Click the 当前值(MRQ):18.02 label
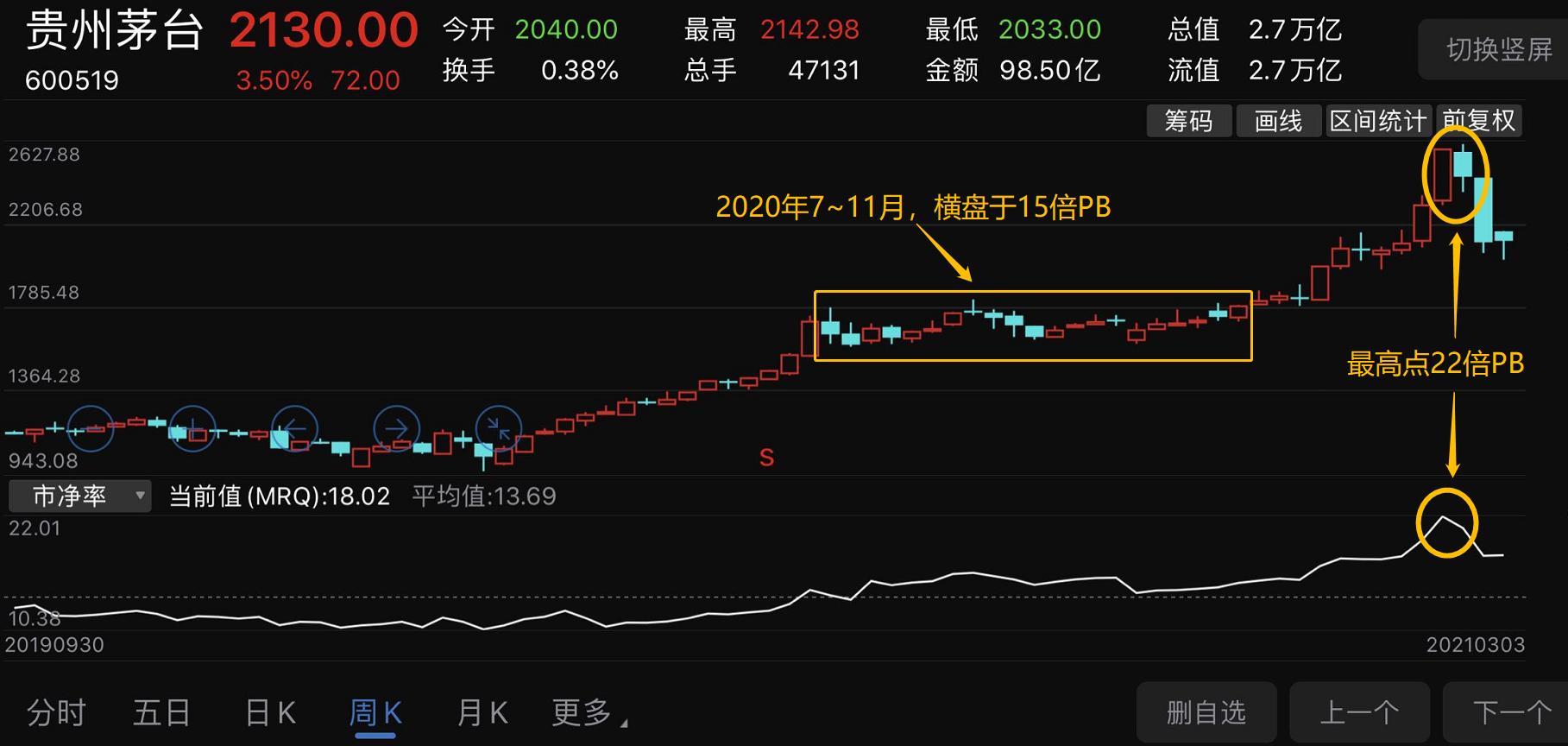Viewport: 1568px width, 746px height. (280, 496)
